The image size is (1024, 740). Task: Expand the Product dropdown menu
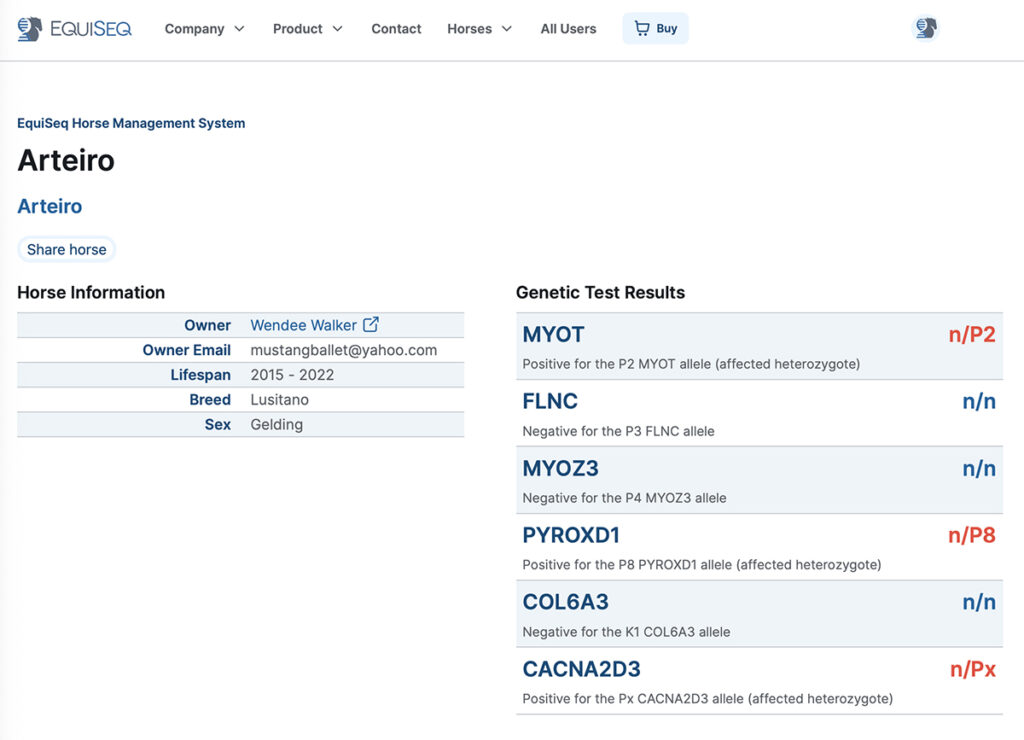[x=307, y=29]
